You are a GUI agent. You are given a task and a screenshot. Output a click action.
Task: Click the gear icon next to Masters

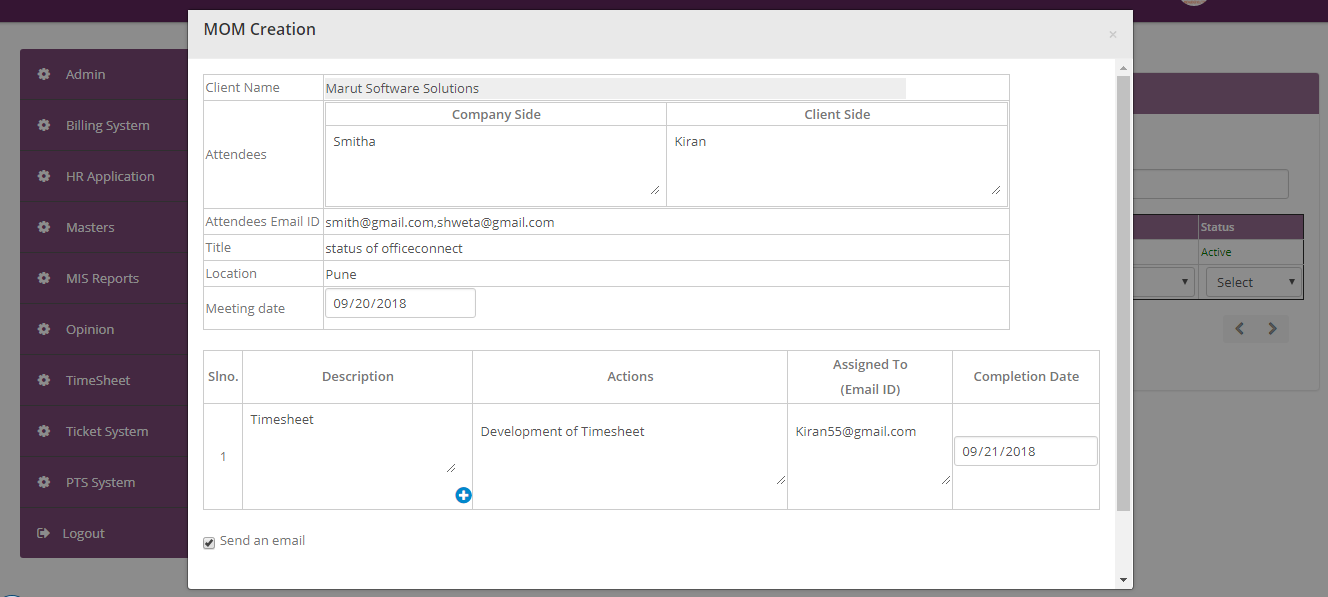tap(44, 227)
